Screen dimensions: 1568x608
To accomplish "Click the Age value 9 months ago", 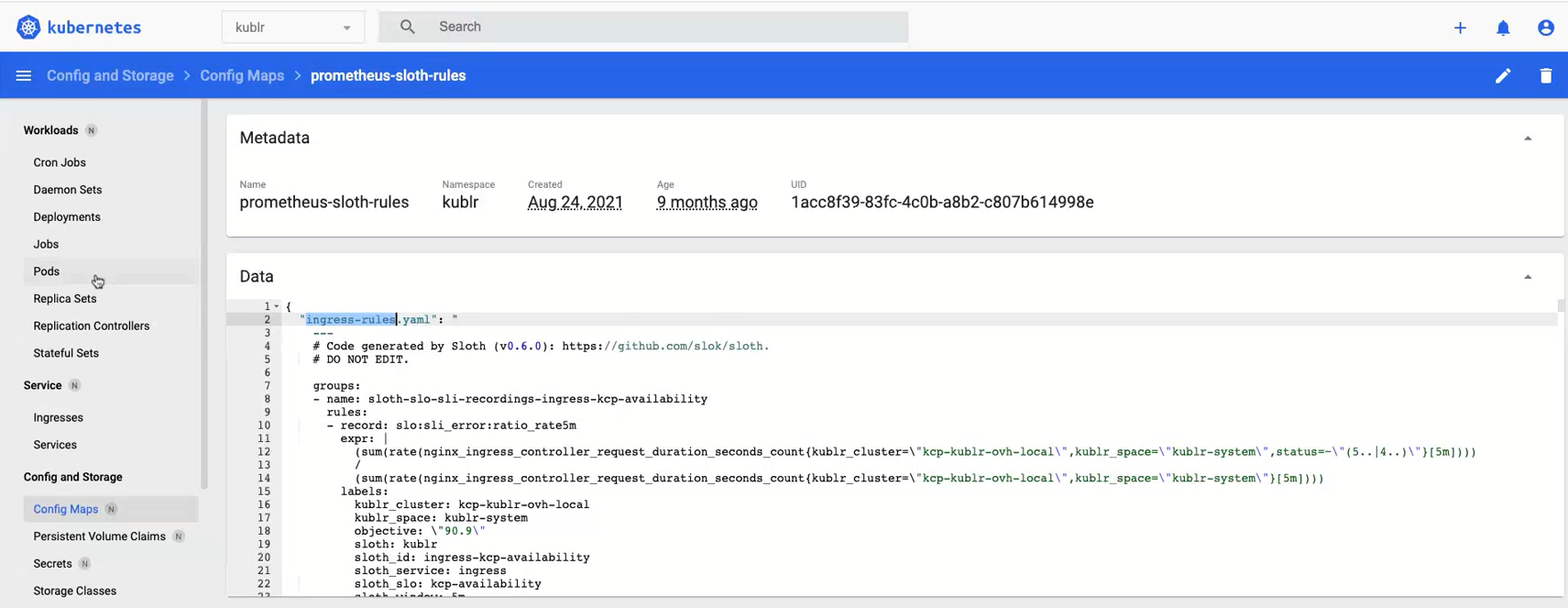I will (x=707, y=203).
